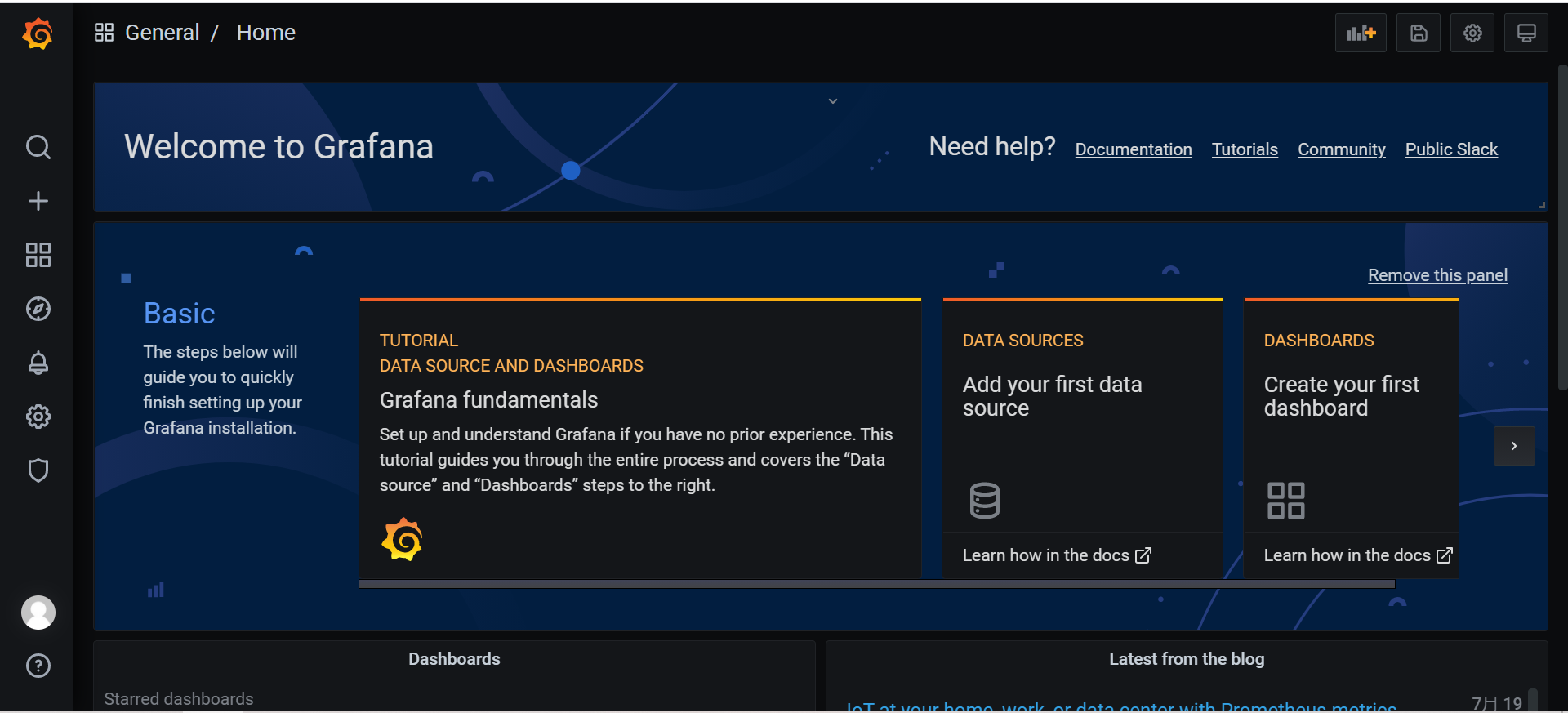Click the Add panel toolbar icon
1568x713 pixels.
(x=1361, y=33)
